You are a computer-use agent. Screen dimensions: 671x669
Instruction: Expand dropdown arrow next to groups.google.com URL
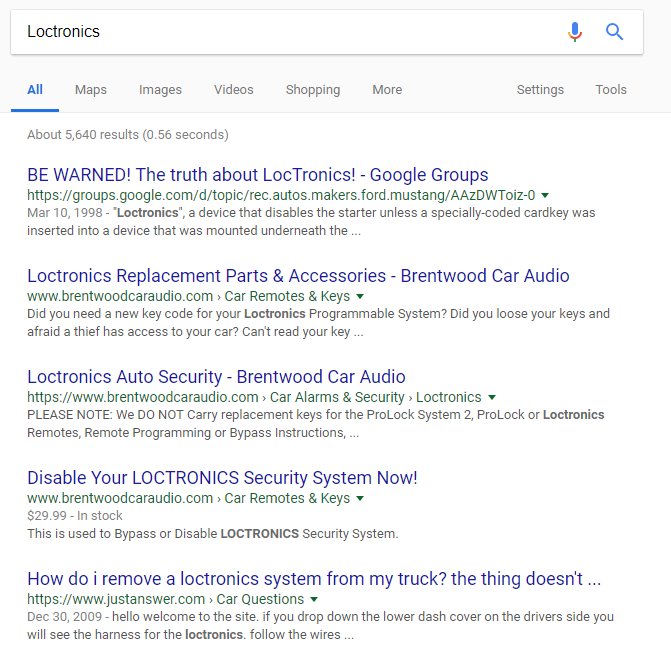pyautogui.click(x=545, y=195)
